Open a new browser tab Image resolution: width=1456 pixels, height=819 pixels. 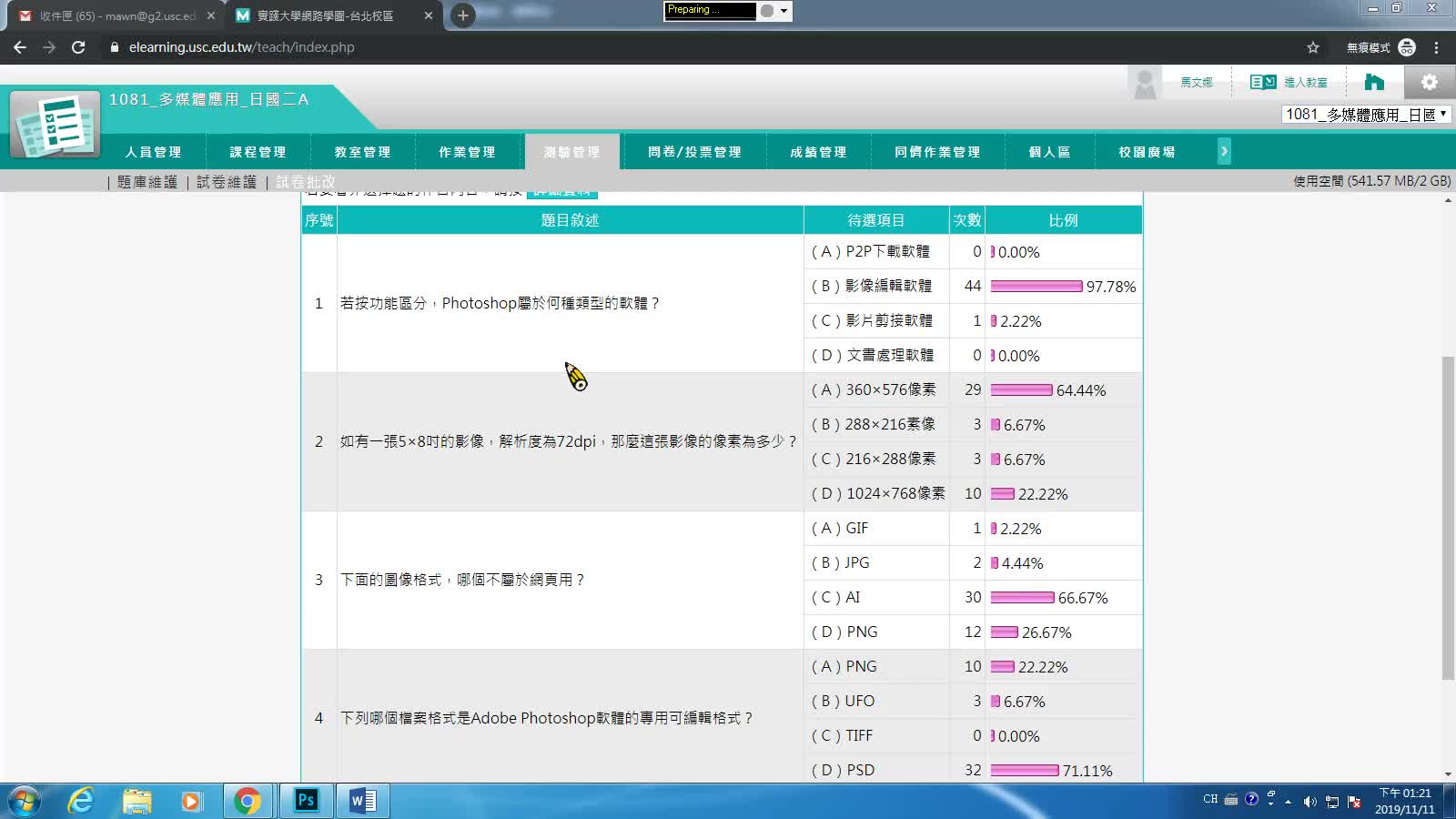462,15
